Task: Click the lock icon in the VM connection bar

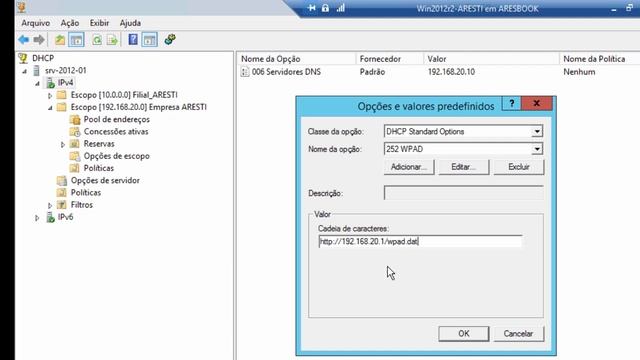Action: click(x=325, y=8)
